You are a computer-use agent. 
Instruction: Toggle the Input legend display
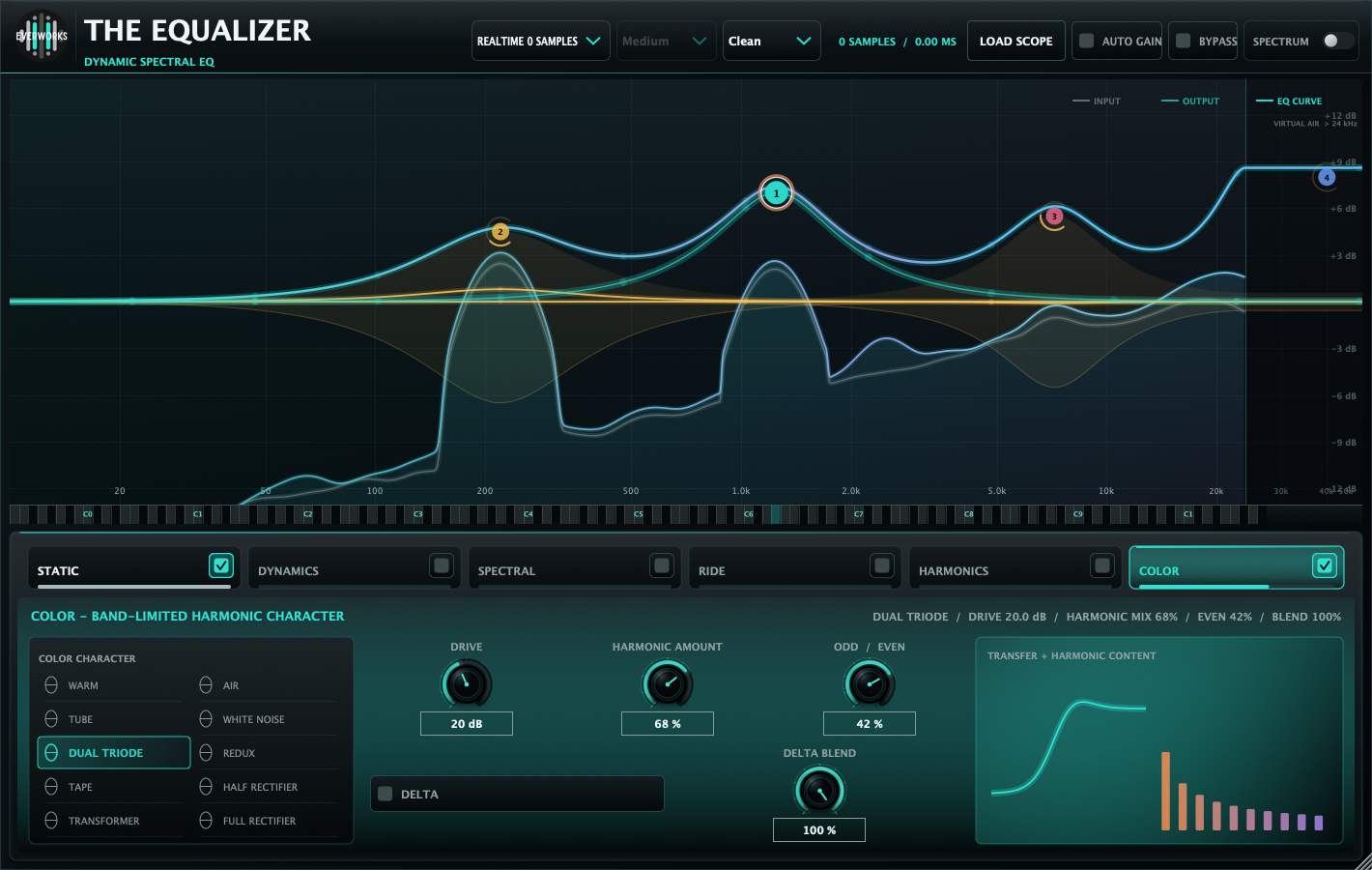pos(1097,101)
